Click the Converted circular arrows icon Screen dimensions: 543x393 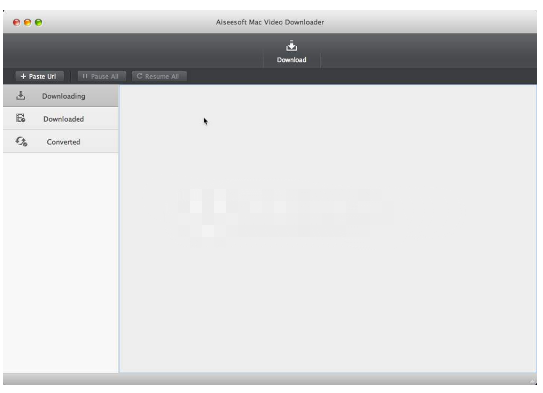(x=21, y=141)
